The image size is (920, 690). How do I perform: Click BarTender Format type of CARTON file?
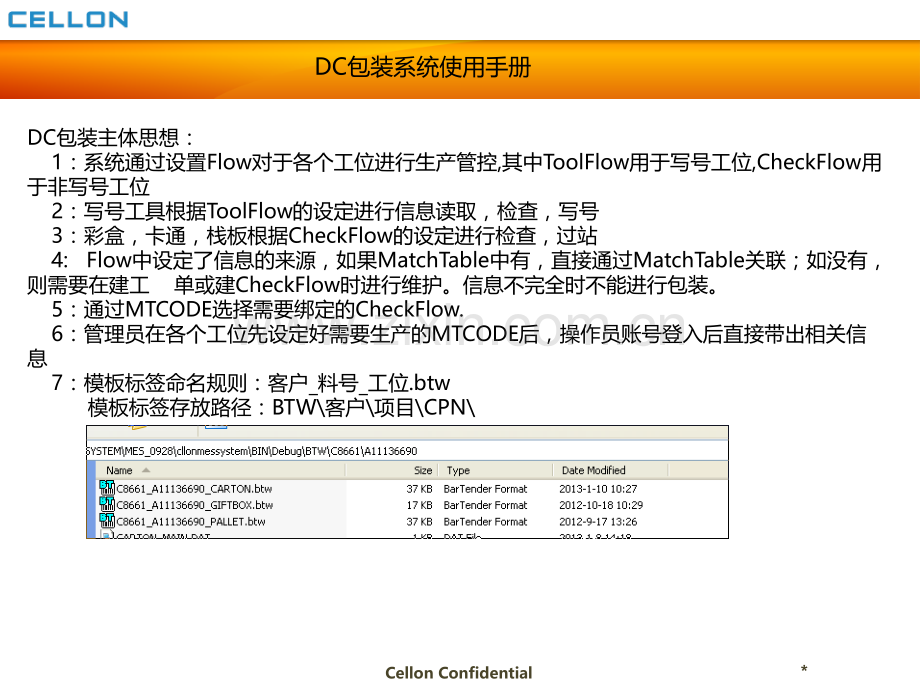point(485,489)
